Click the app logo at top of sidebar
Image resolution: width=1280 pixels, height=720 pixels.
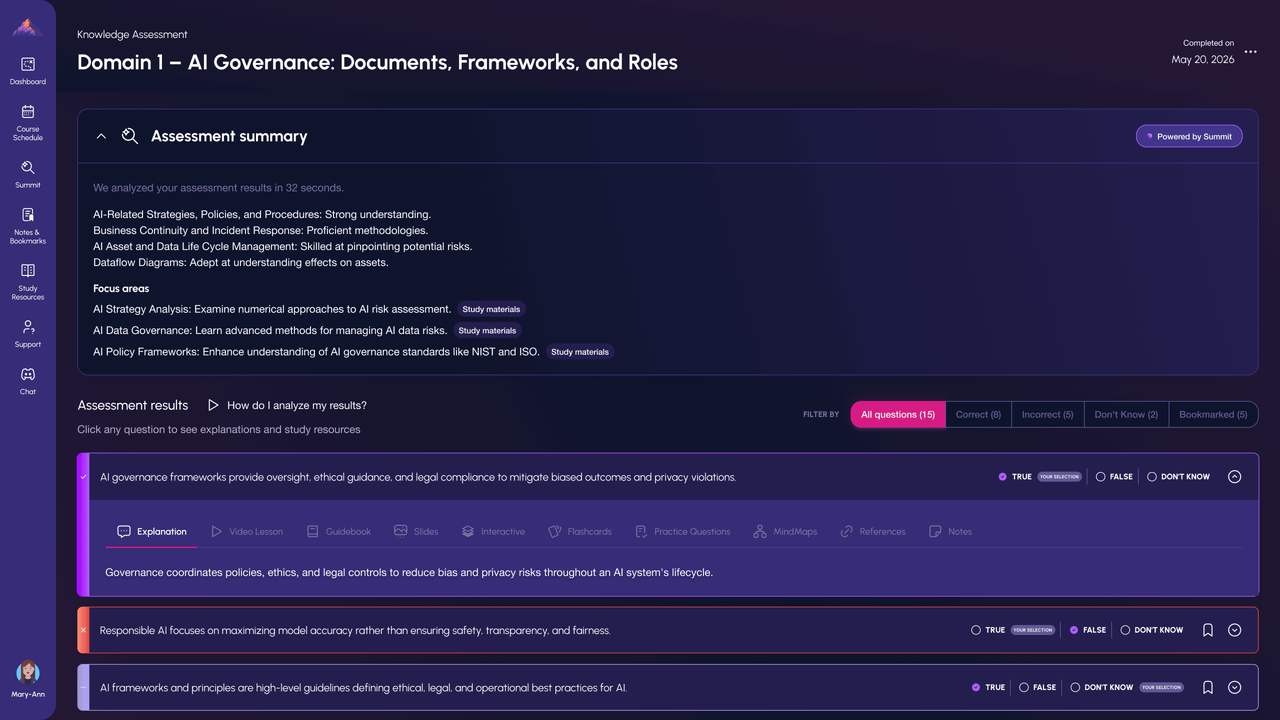pos(28,28)
